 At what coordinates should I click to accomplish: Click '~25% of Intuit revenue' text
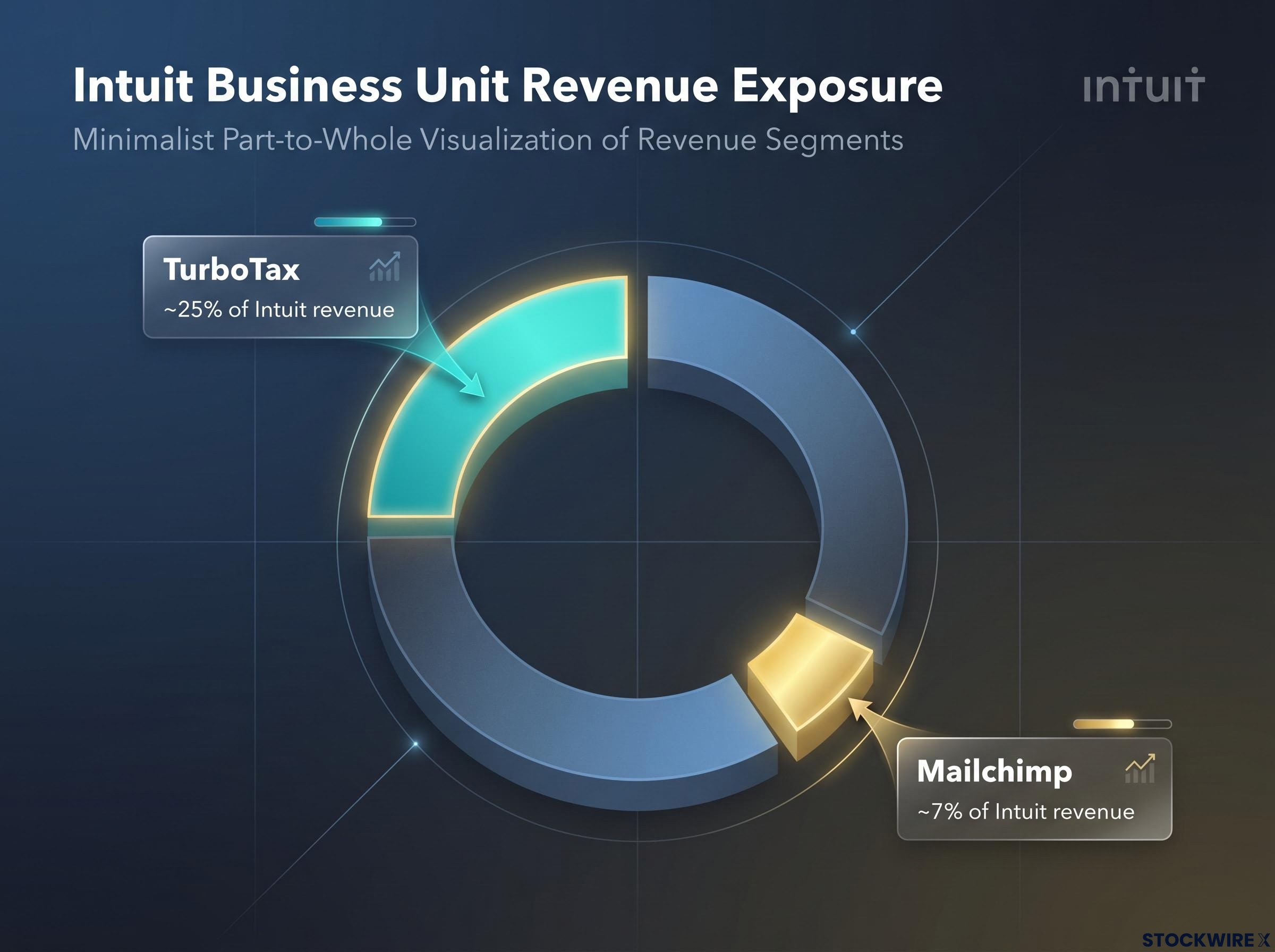click(x=279, y=310)
